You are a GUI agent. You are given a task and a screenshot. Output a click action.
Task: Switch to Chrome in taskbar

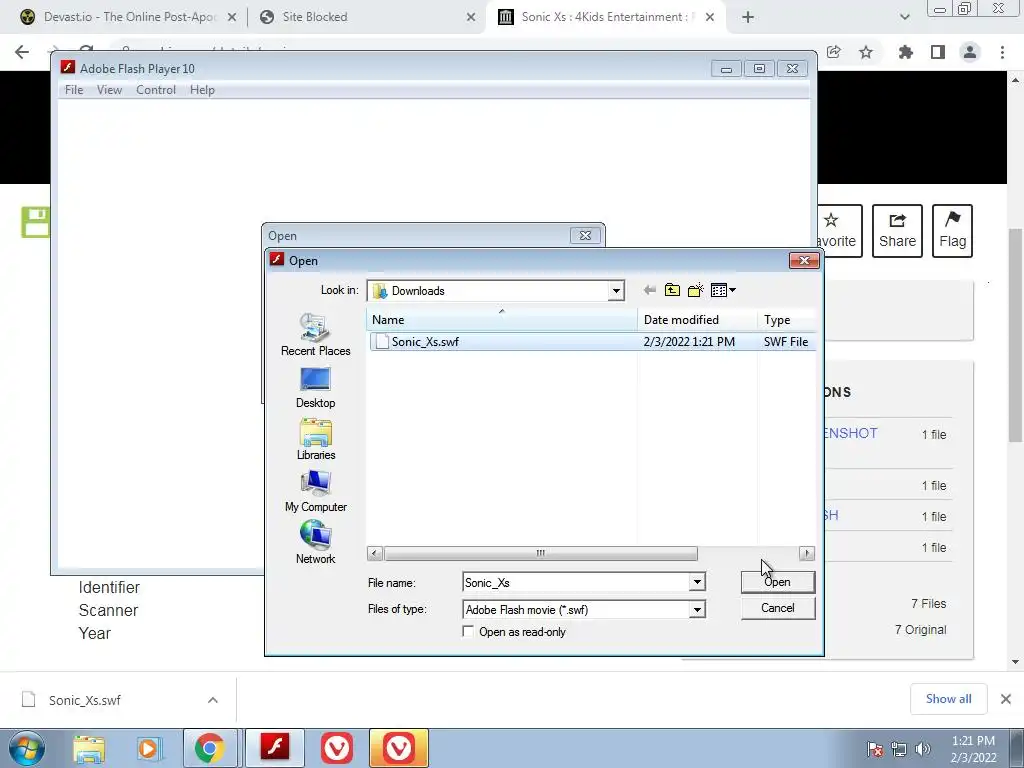click(209, 748)
